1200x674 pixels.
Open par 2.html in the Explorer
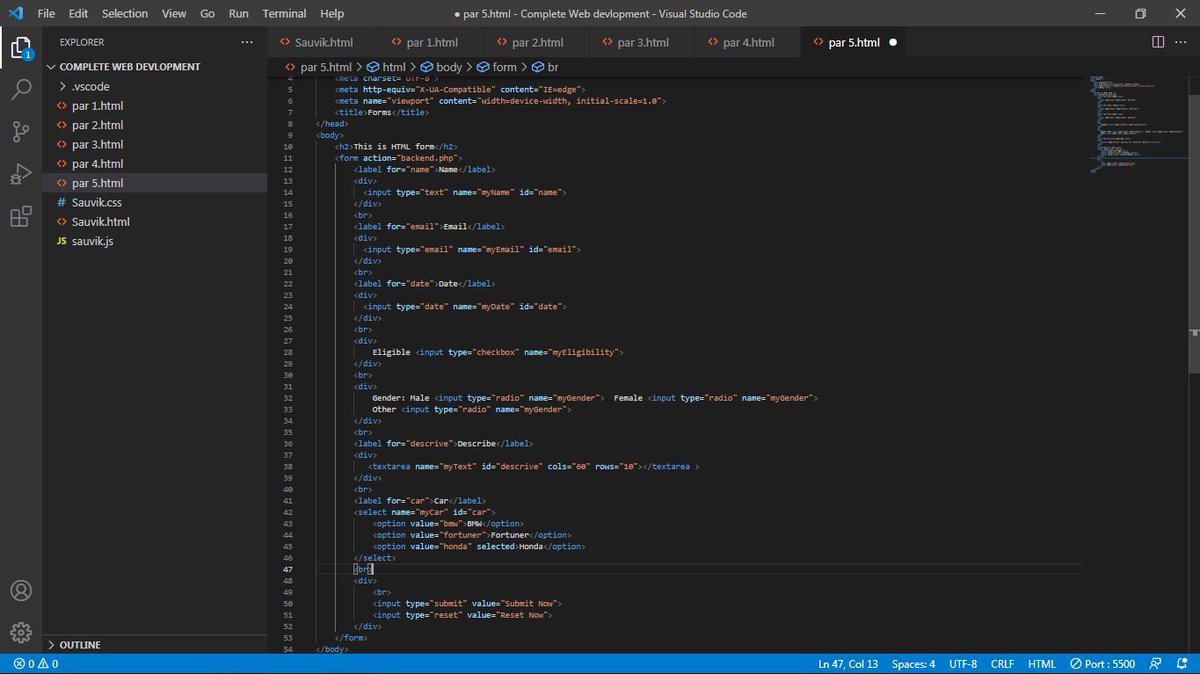click(x=155, y=125)
